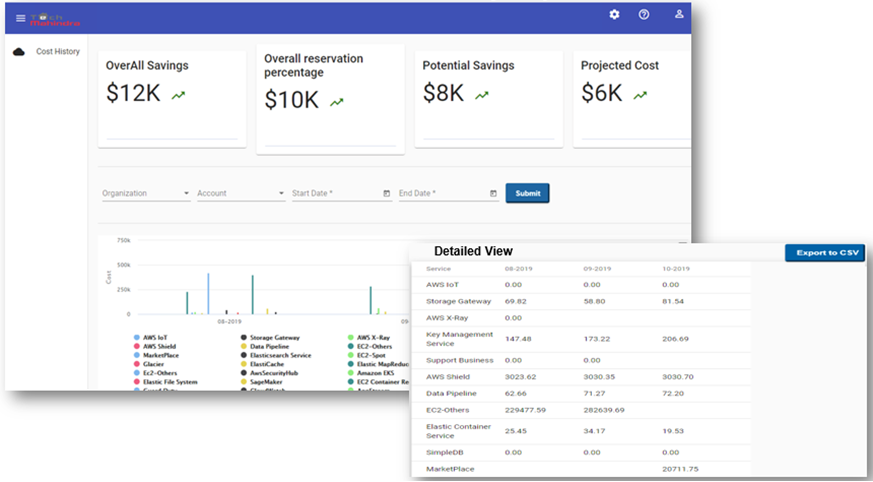Open the user account profile icon

[x=679, y=15]
